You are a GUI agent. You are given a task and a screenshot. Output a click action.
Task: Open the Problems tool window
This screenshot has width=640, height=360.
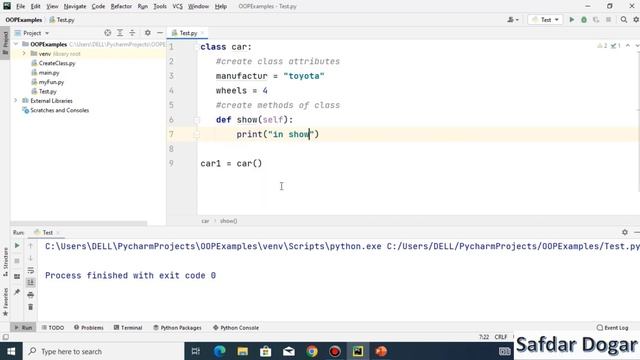[x=89, y=327]
